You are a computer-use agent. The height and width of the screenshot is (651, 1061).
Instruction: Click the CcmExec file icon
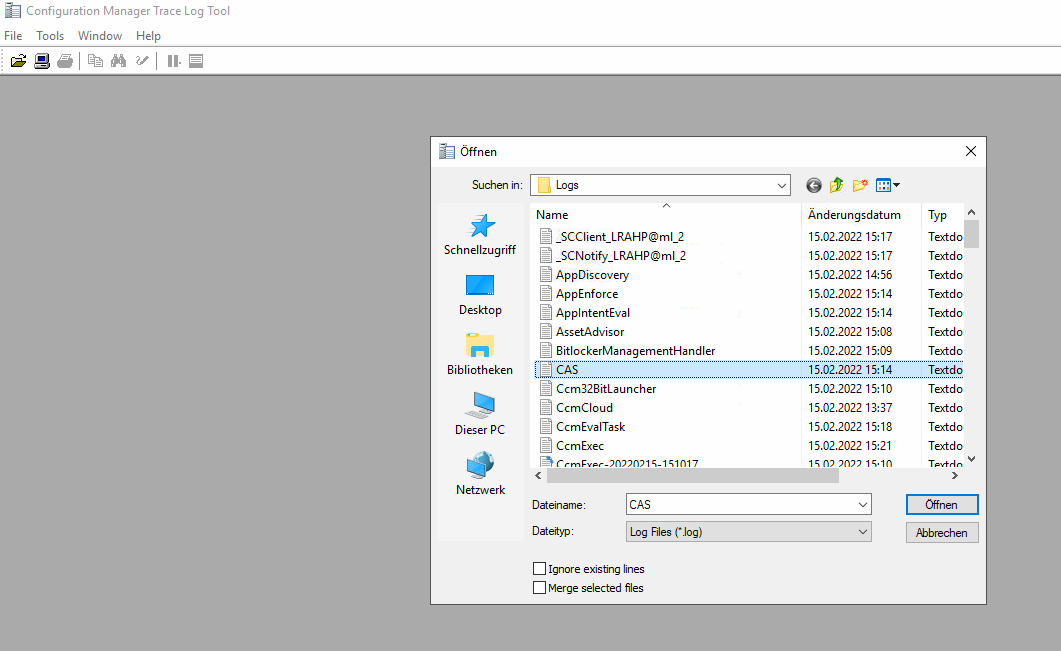(545, 445)
